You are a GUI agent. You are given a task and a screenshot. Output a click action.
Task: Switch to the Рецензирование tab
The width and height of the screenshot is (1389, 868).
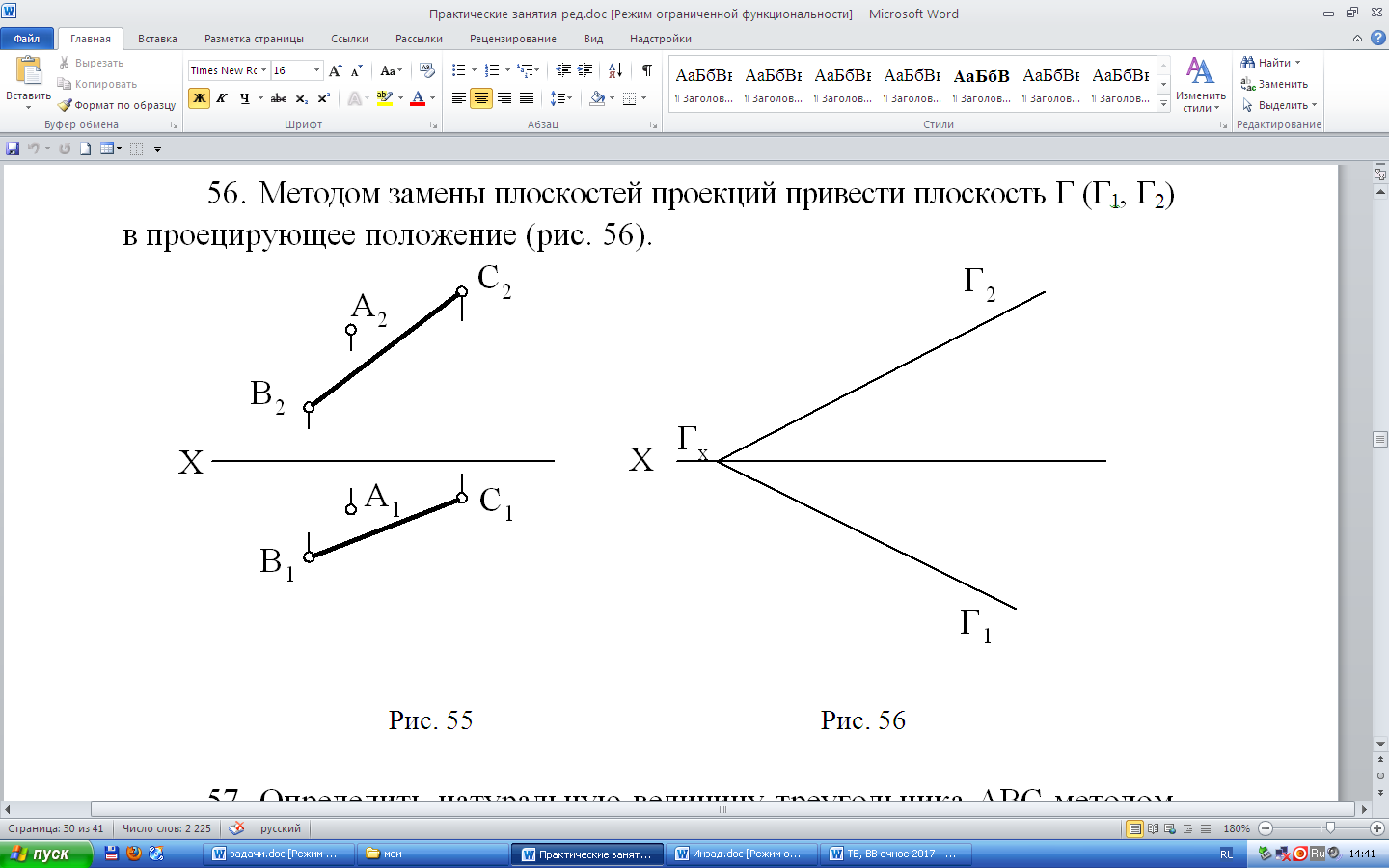coord(513,39)
